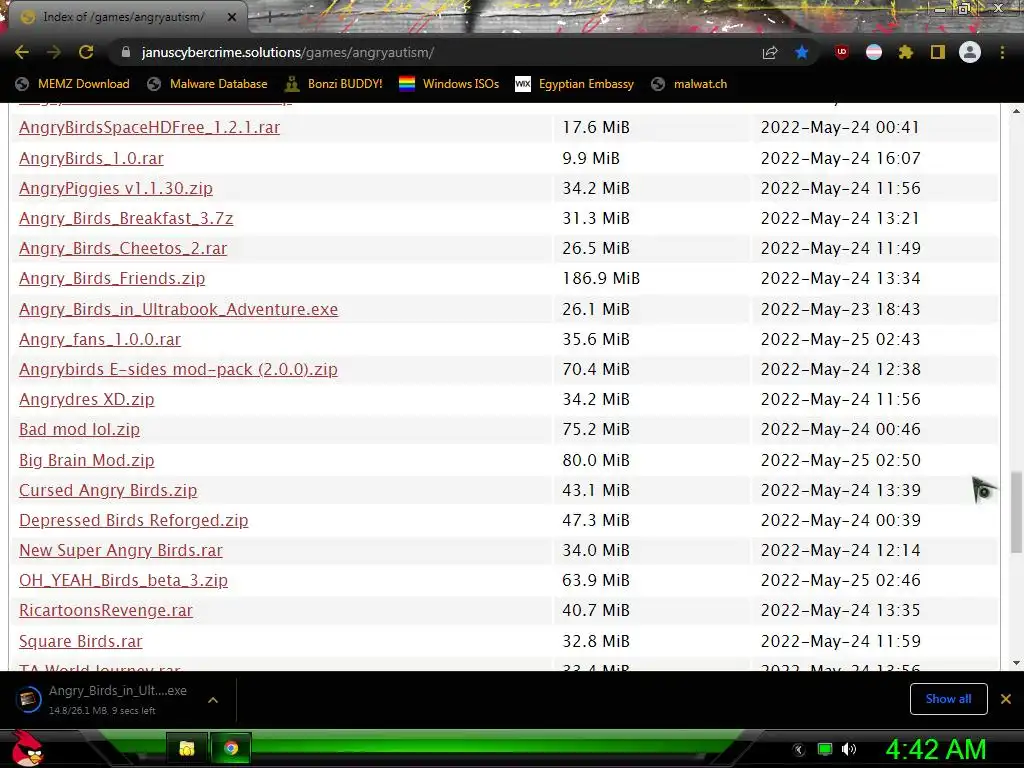
Task: Download Angrydres XD.zip
Action: tap(87, 400)
